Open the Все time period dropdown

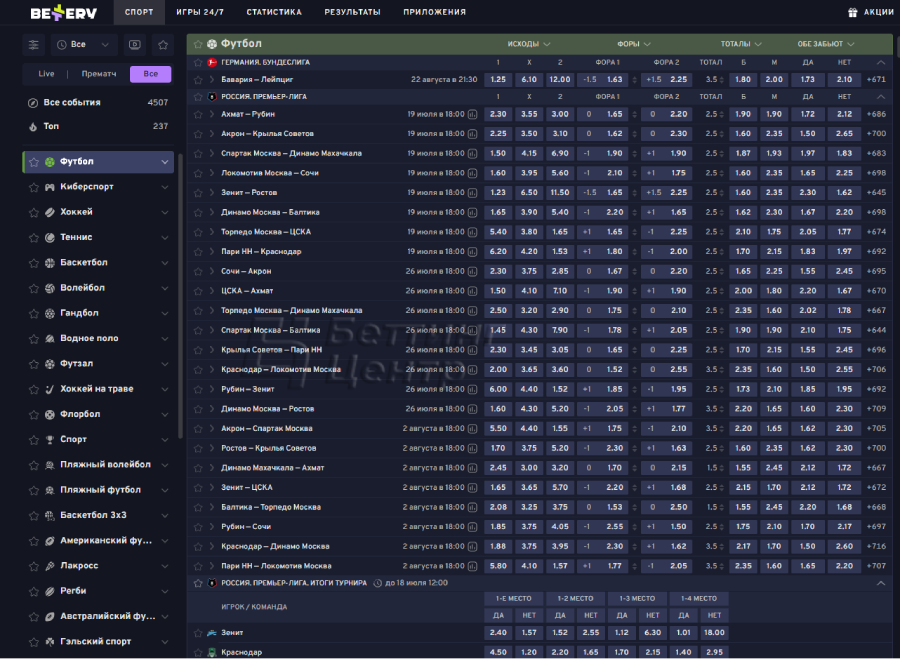(84, 45)
